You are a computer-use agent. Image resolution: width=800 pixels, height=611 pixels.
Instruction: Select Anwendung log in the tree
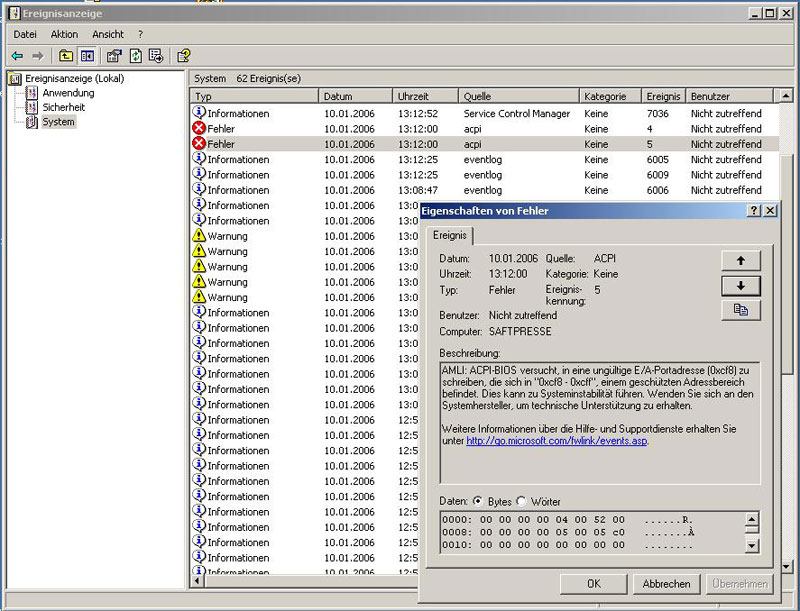click(x=68, y=93)
